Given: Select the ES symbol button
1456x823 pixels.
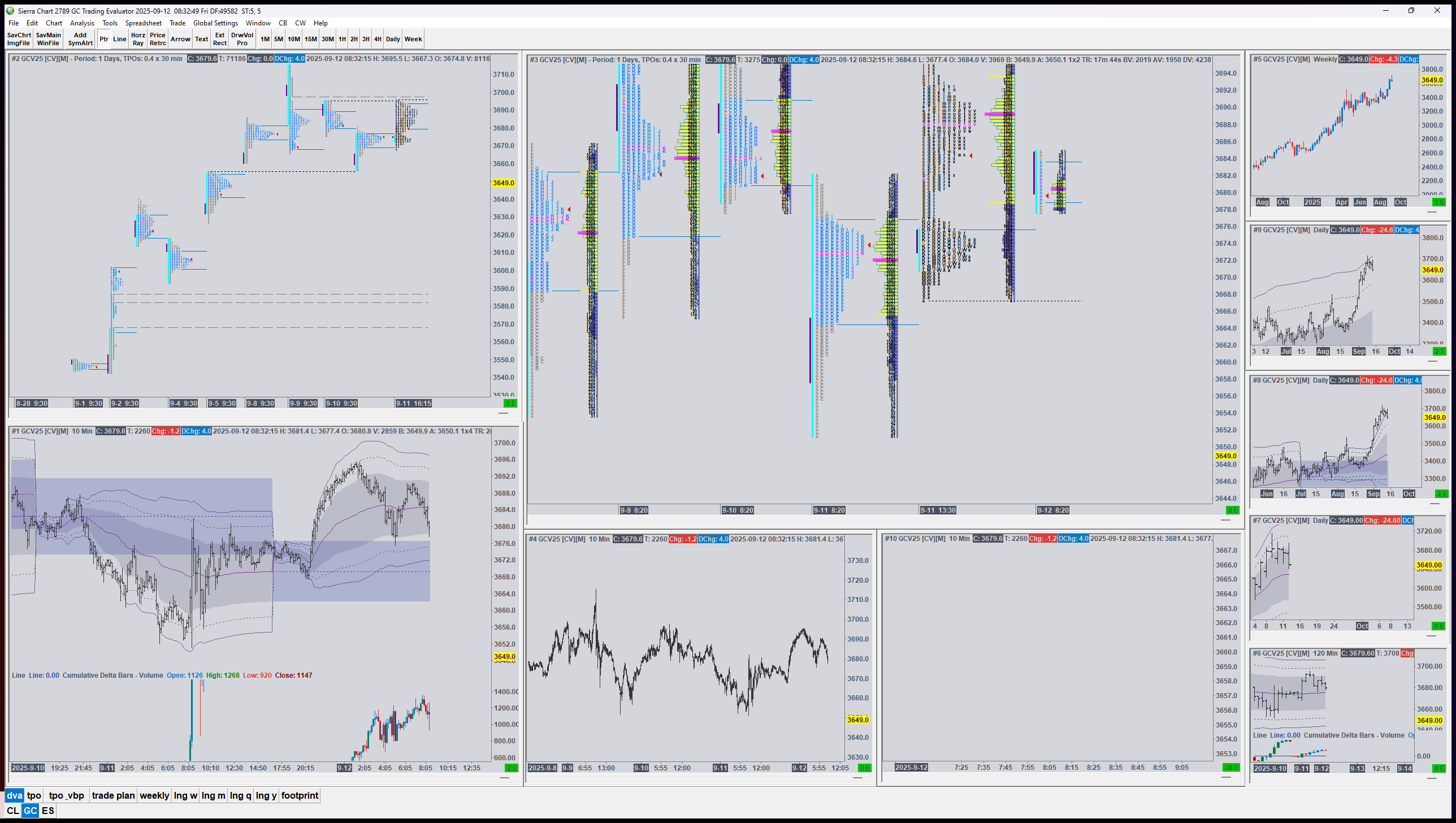Looking at the screenshot, I should 48,811.
